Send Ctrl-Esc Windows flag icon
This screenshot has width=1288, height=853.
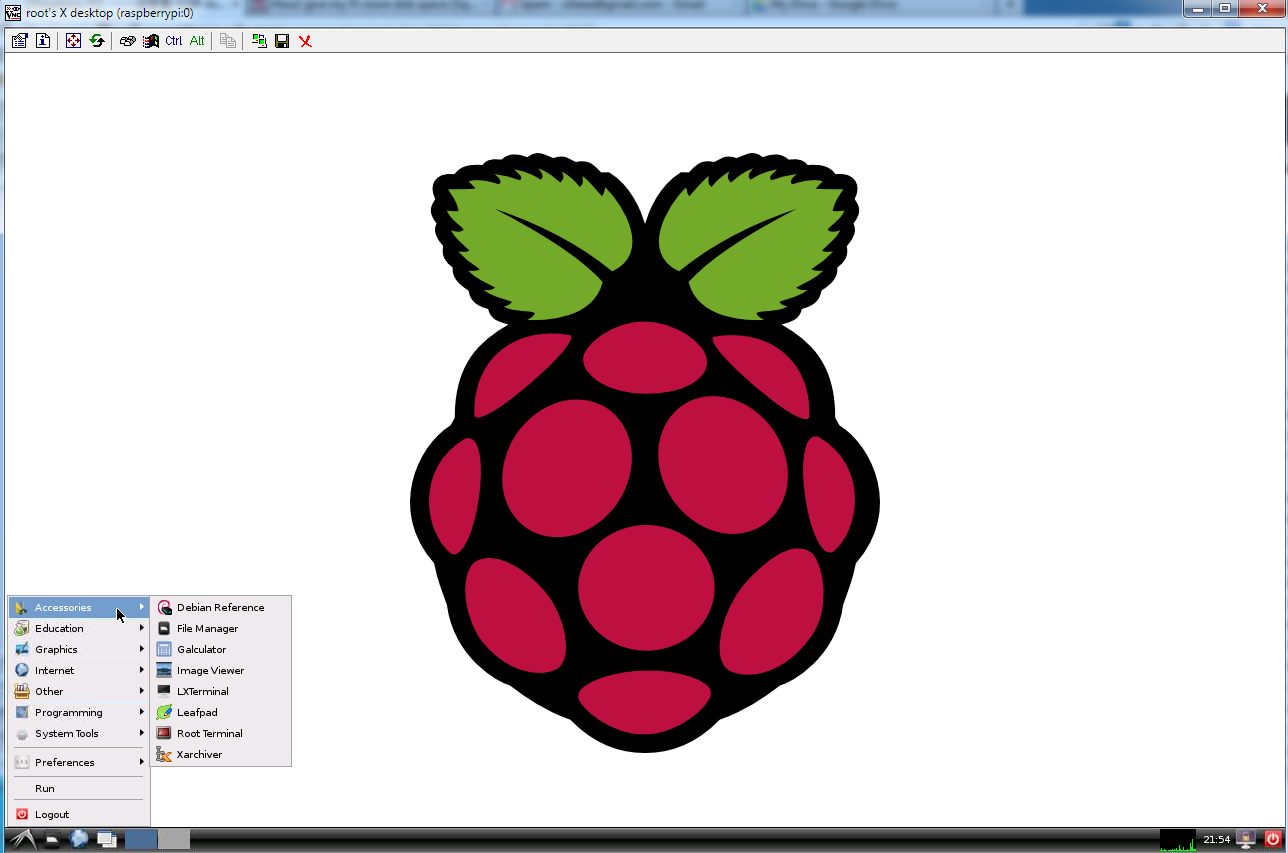click(151, 41)
